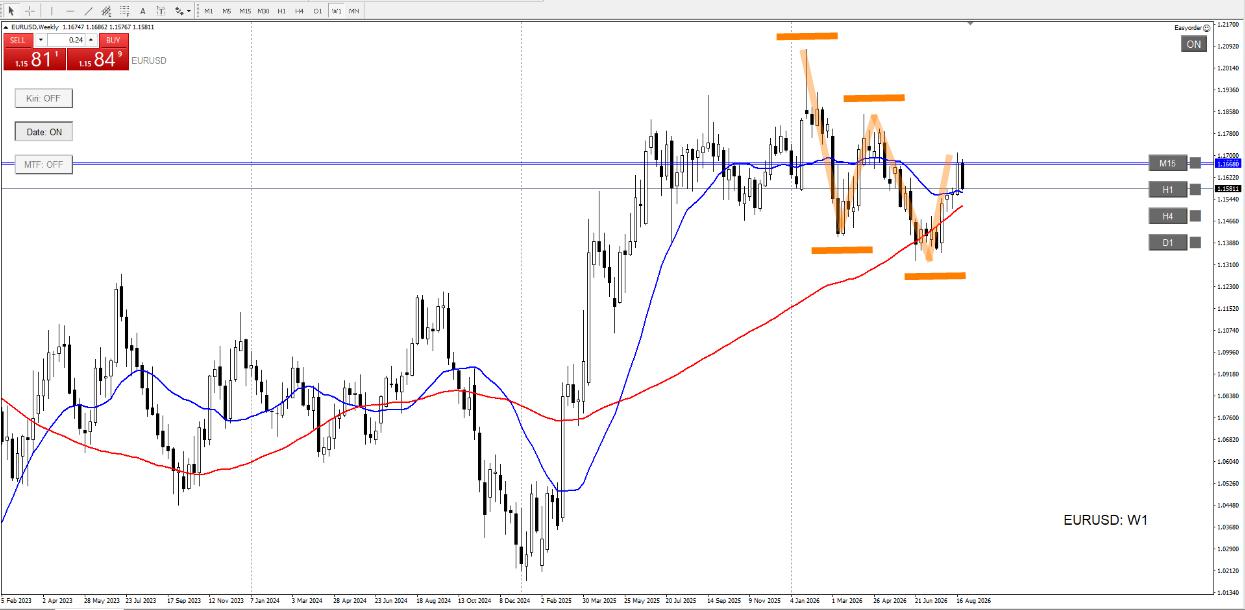Collapse the one-click trading panel triangle
1245x610 pixels.
coord(6,27)
